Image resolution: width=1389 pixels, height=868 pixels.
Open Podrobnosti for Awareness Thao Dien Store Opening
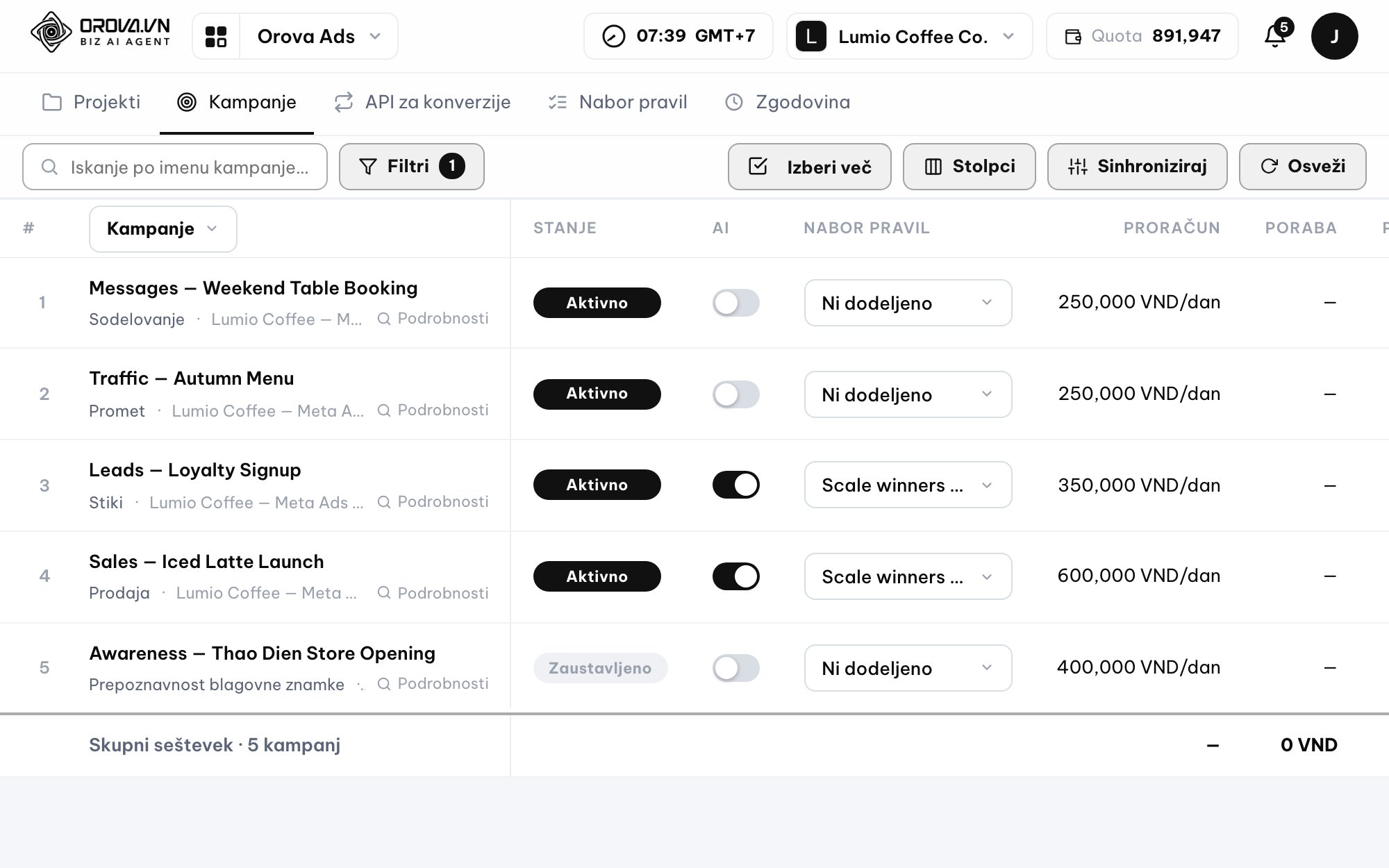[x=433, y=684]
